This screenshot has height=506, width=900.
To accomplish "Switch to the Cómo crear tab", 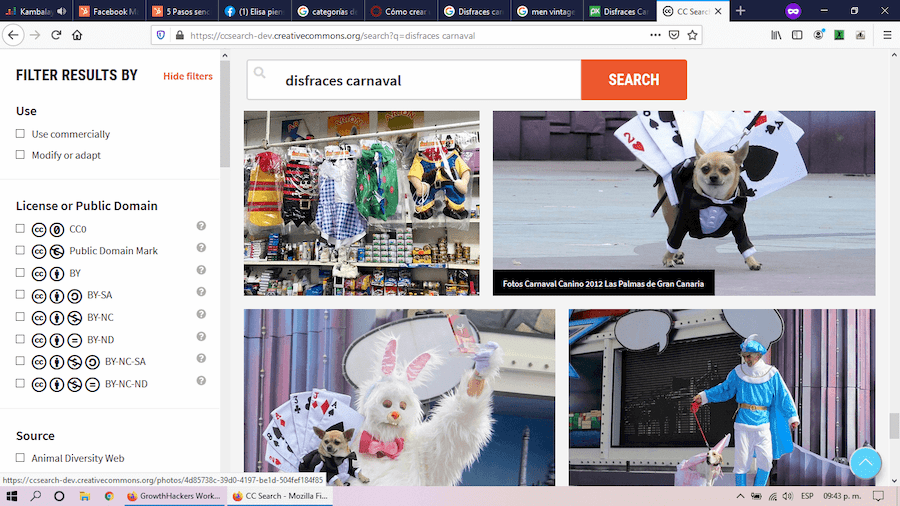I will [400, 12].
